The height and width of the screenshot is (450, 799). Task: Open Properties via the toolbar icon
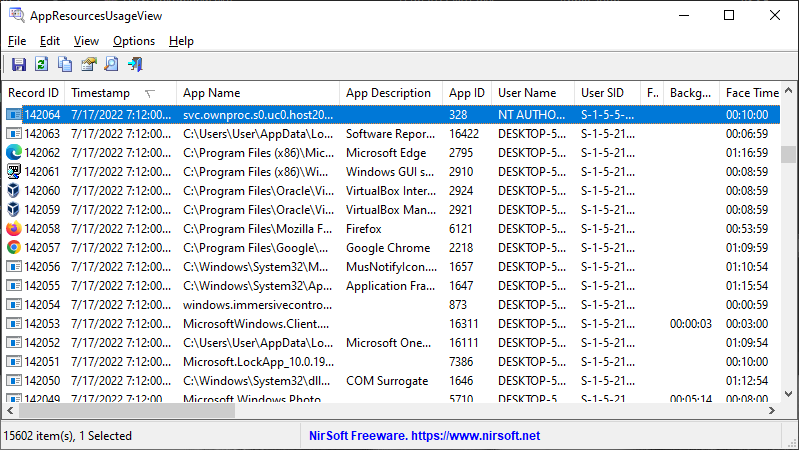[88, 65]
